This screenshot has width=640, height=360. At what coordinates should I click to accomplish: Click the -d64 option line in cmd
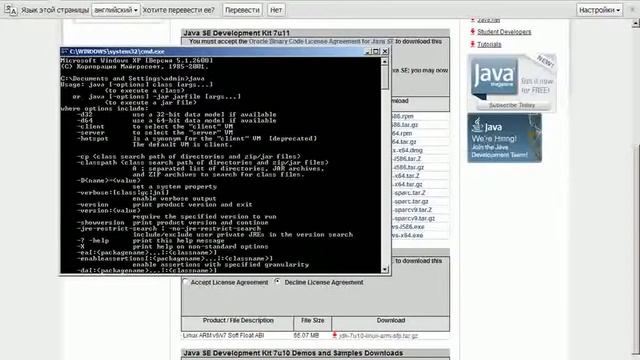pyautogui.click(x=176, y=120)
